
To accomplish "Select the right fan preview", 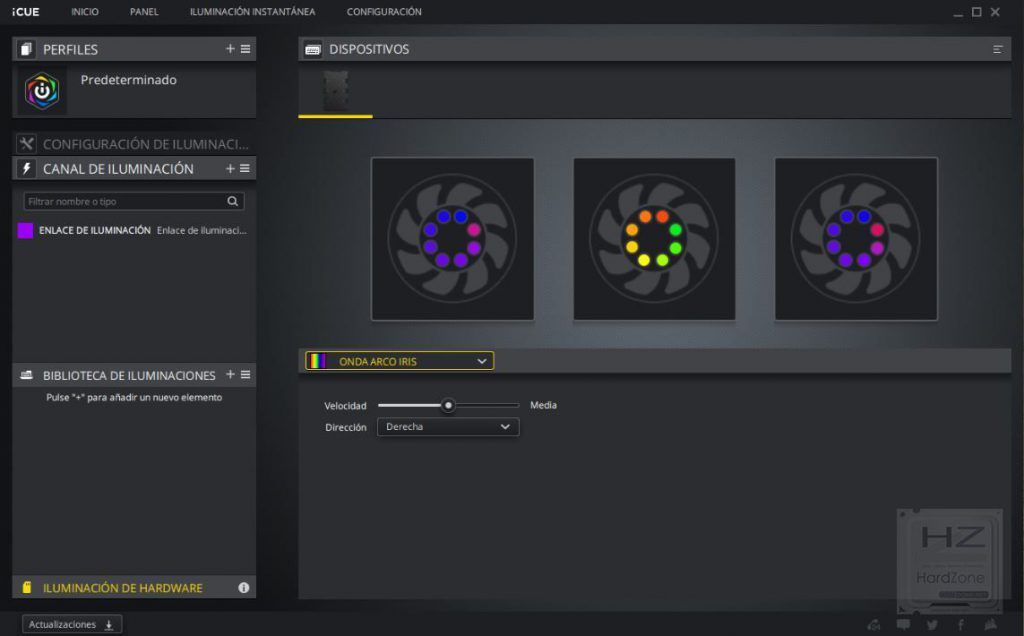I will (x=856, y=239).
